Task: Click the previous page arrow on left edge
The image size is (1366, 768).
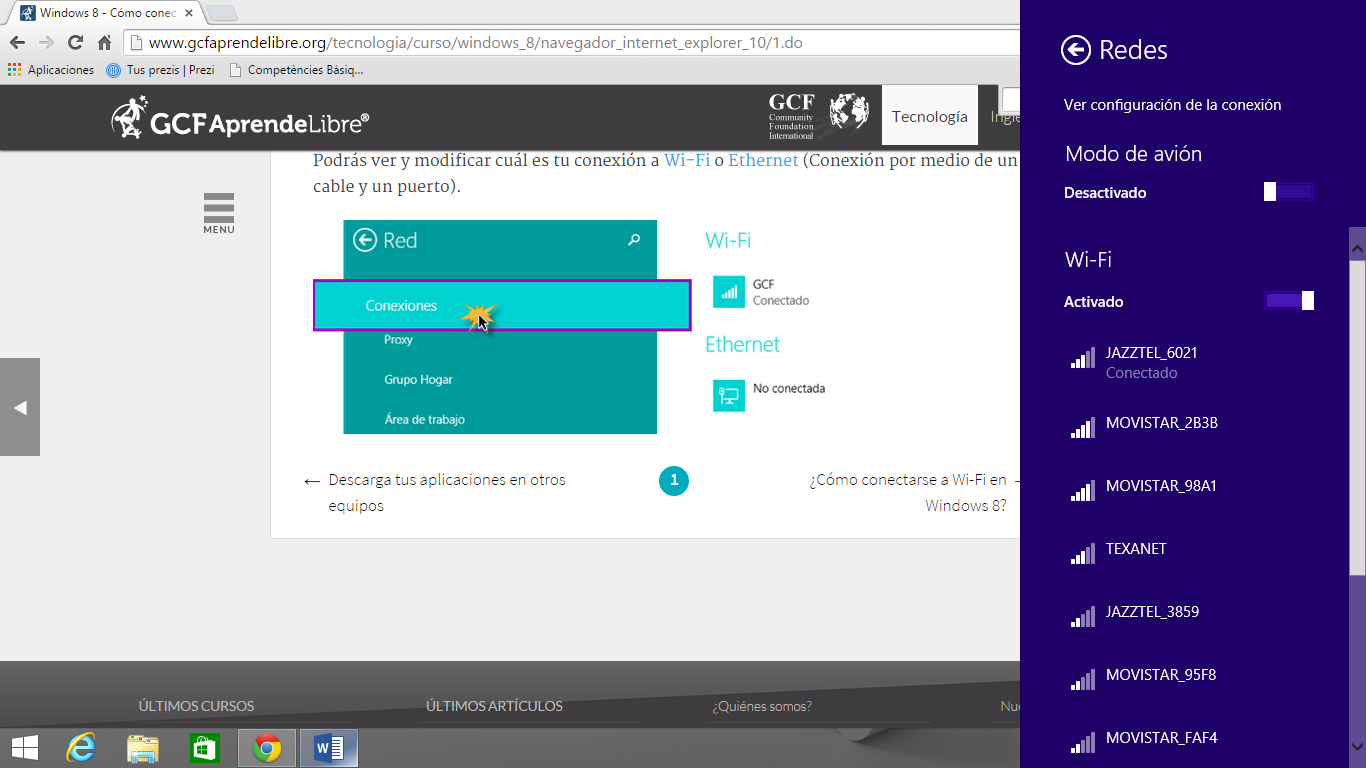Action: (20, 407)
